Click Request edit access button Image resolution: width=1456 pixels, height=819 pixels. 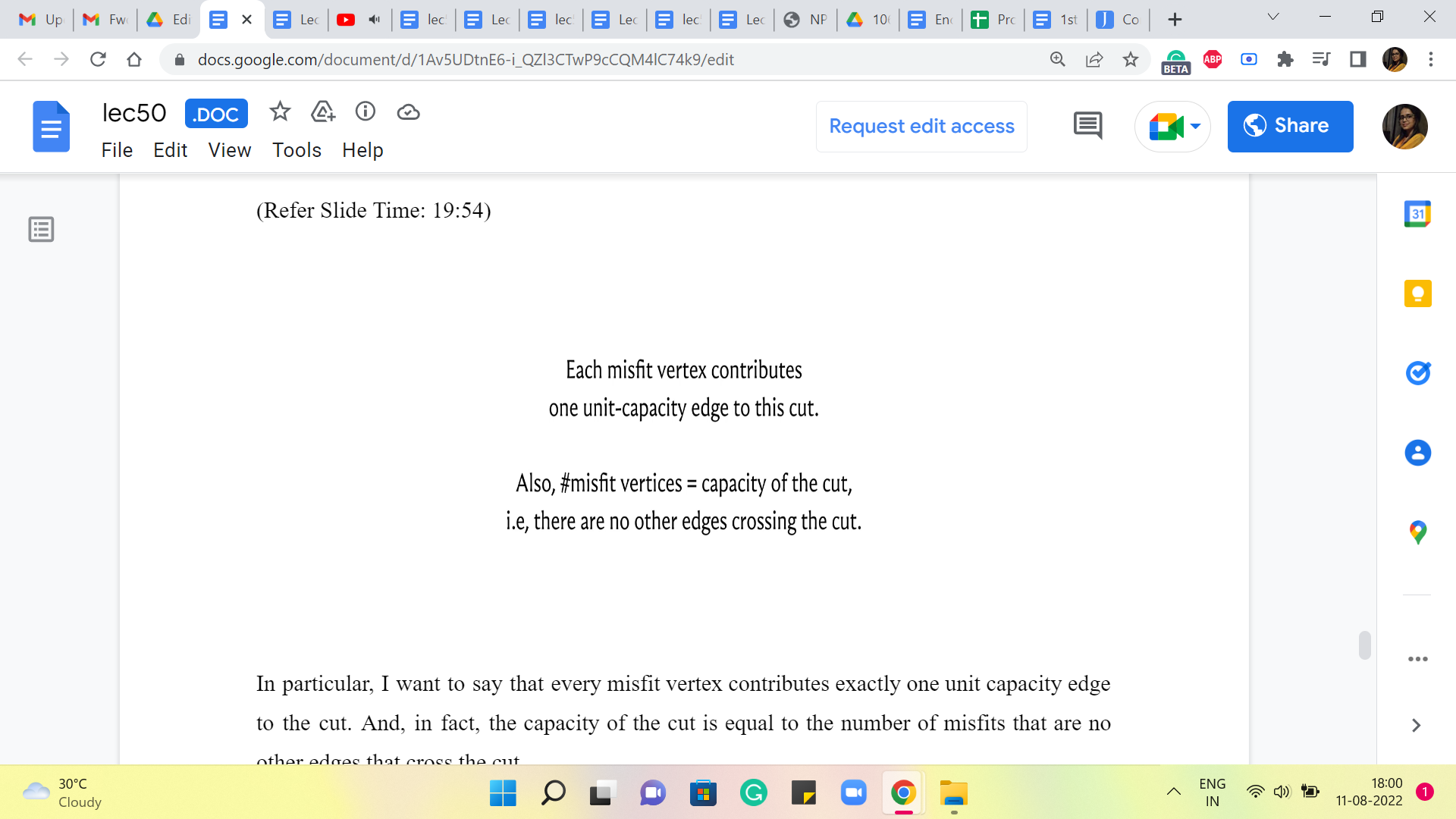921,126
